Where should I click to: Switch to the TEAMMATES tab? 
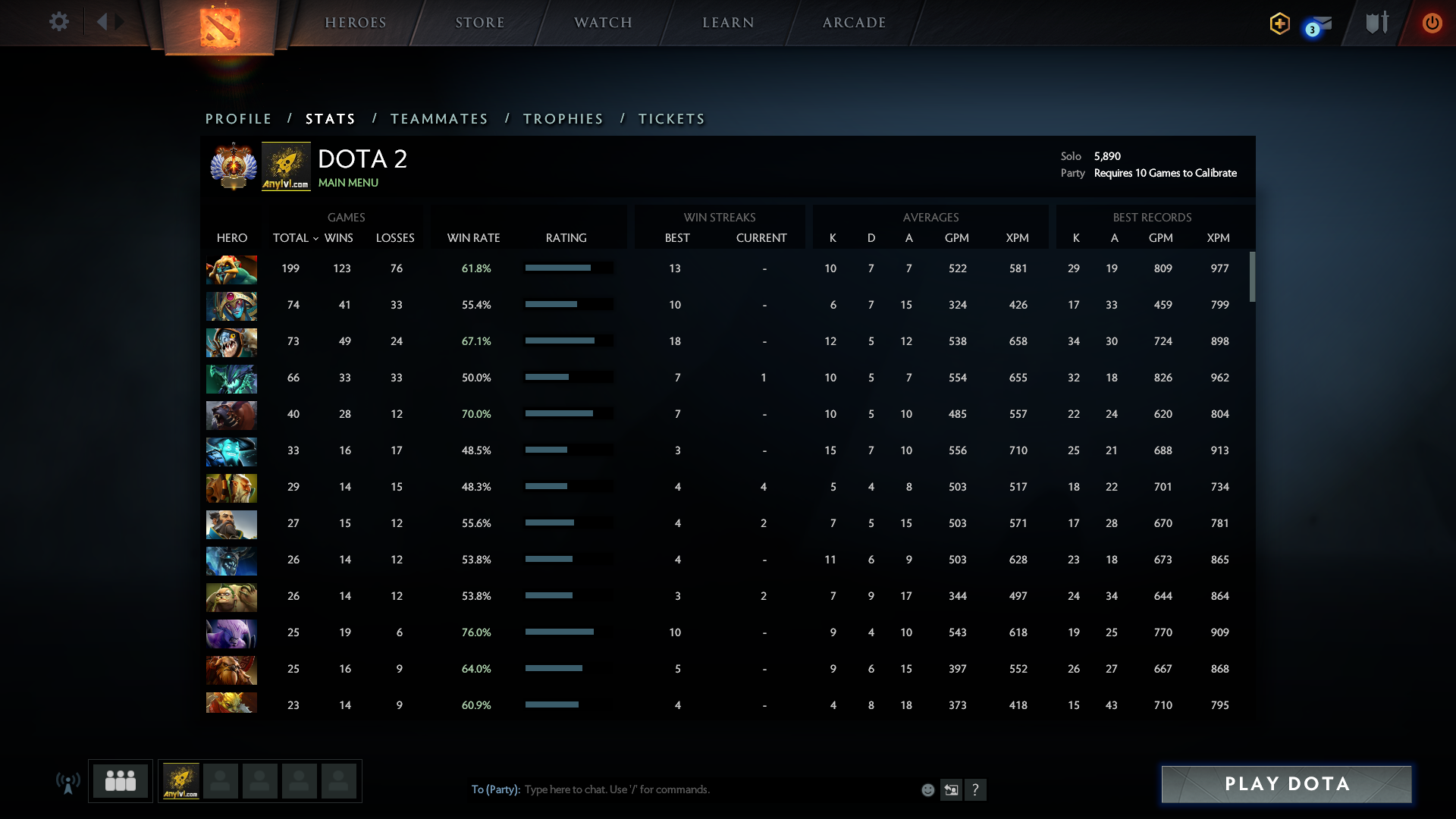pos(439,119)
